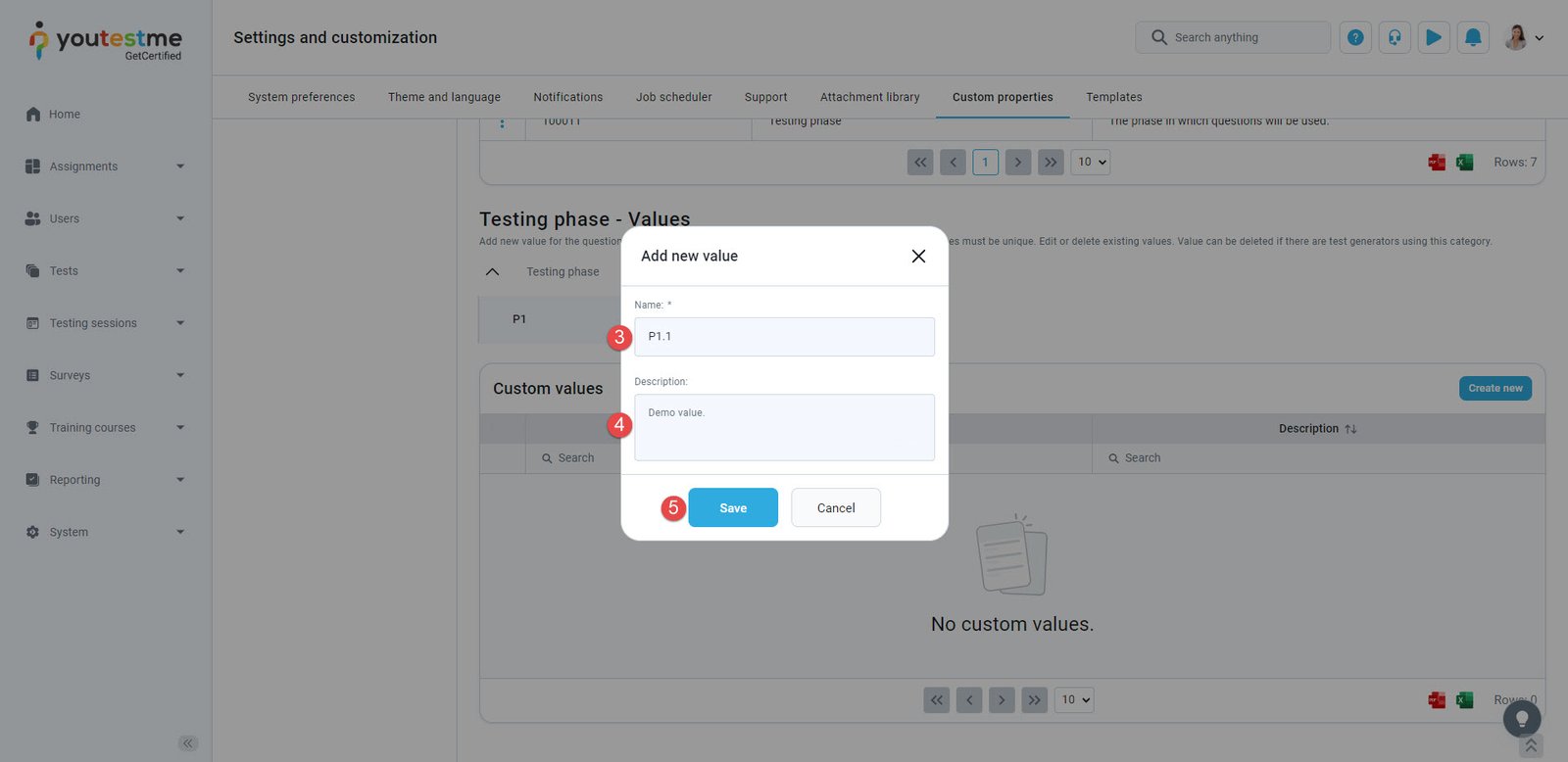1568x762 pixels.
Task: Click the help question mark icon
Action: 1355,38
